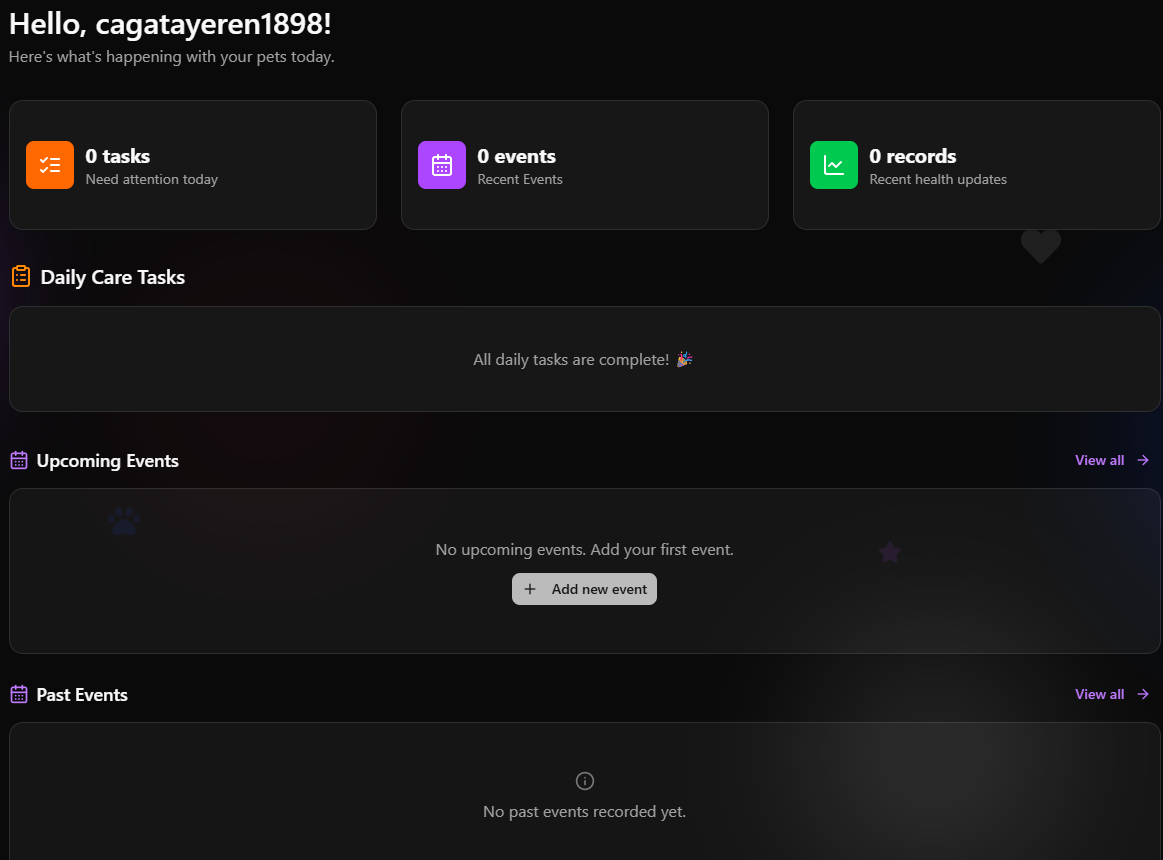Select the 0 events summary card
Screen dimensions: 1163x860
(584, 164)
